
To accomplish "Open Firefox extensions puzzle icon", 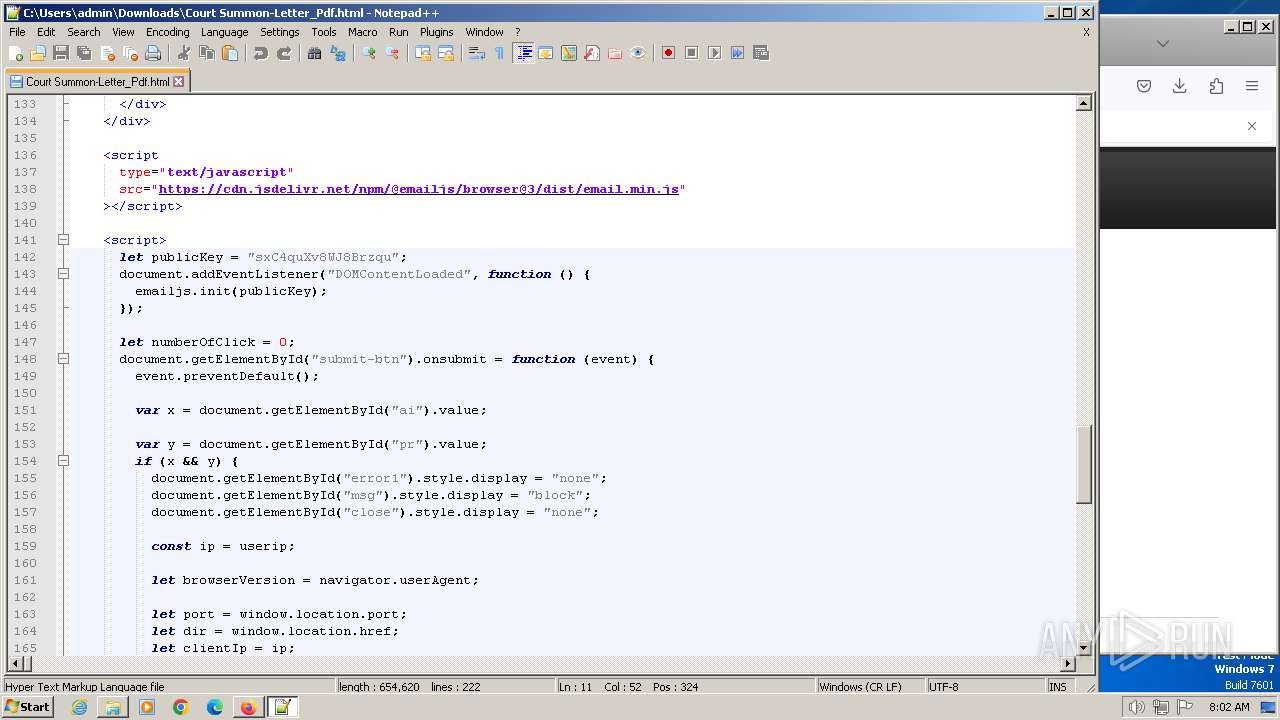I will pyautogui.click(x=1216, y=86).
